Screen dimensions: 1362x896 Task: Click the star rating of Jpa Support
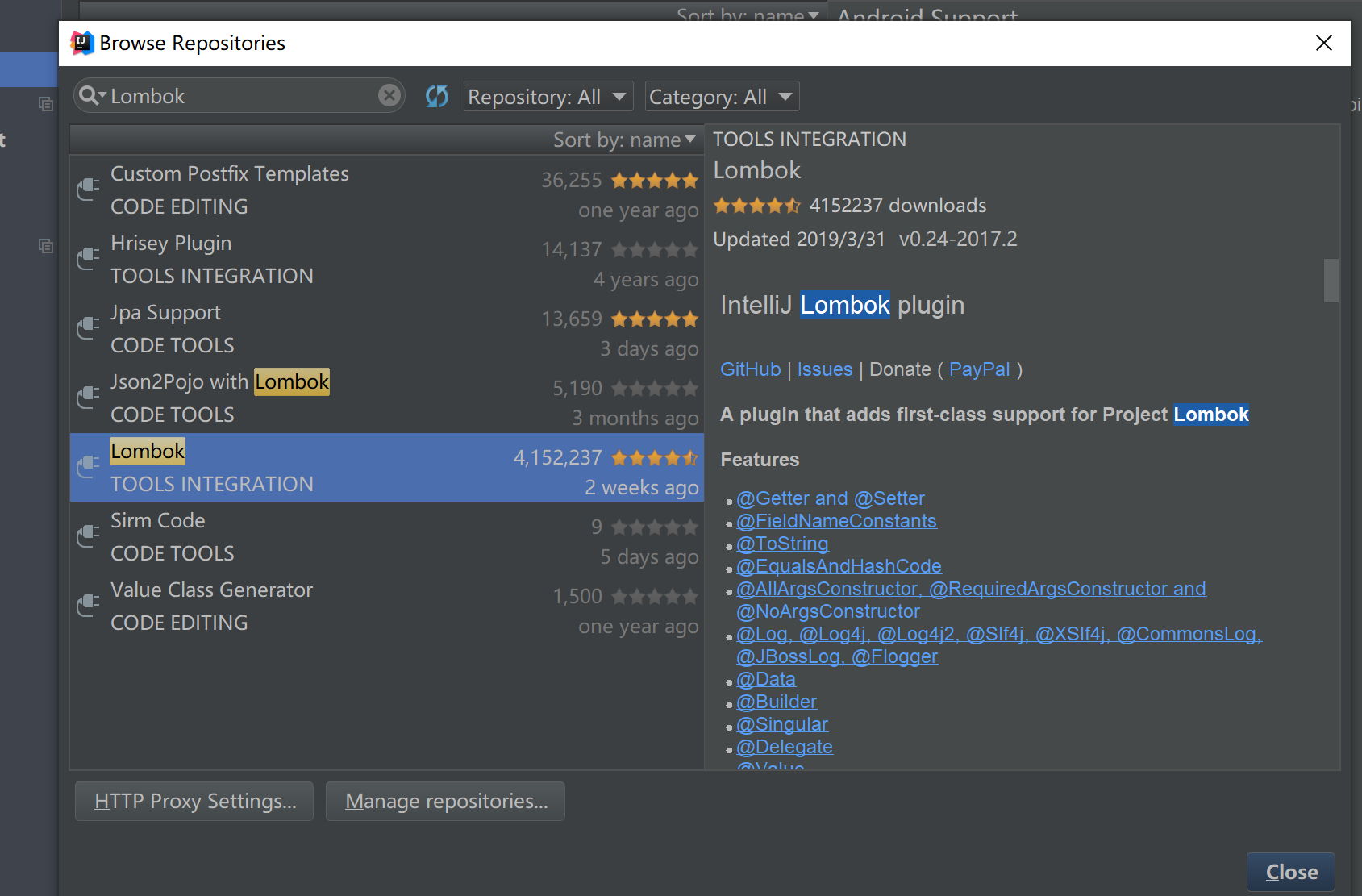click(x=654, y=319)
